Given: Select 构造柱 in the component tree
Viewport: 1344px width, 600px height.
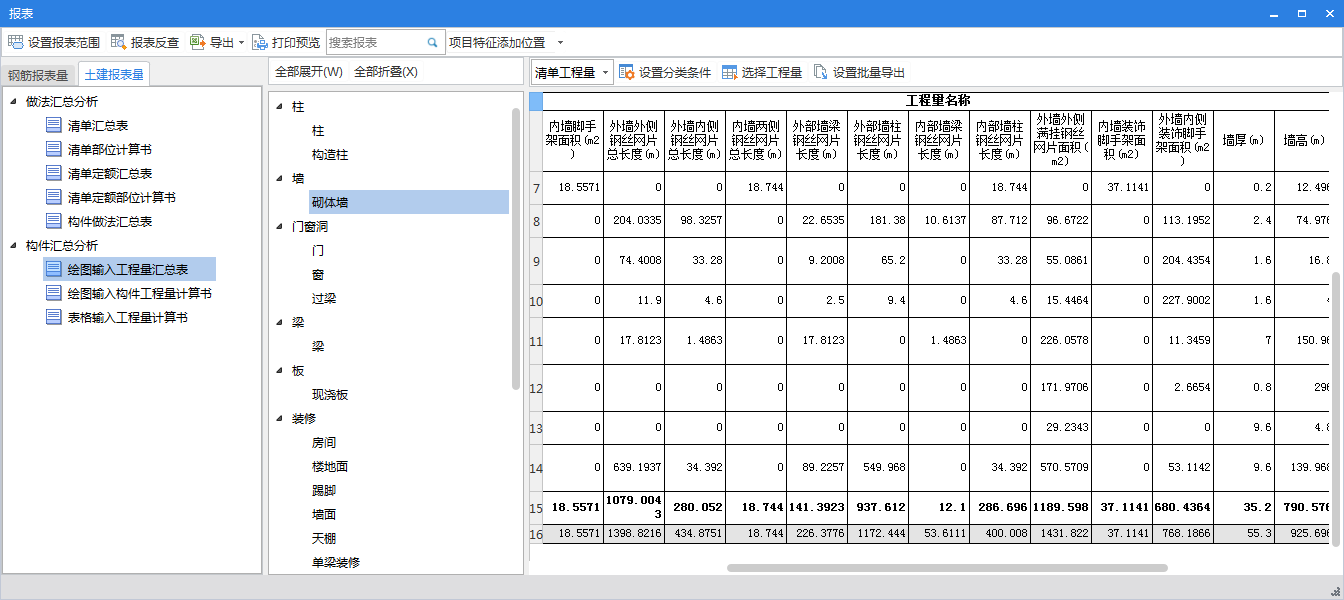Looking at the screenshot, I should (x=330, y=154).
